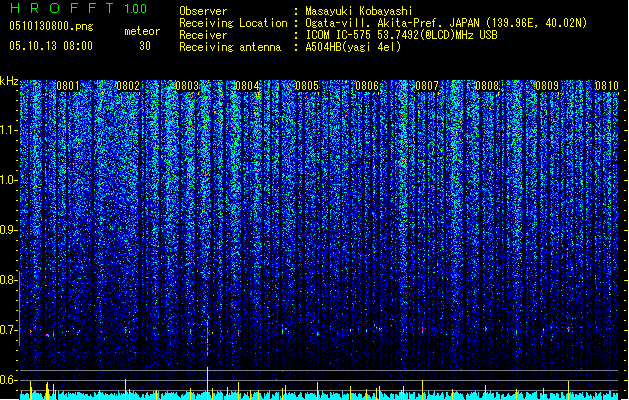
Task: Click the Receiving Location label
Action: coord(233,23)
